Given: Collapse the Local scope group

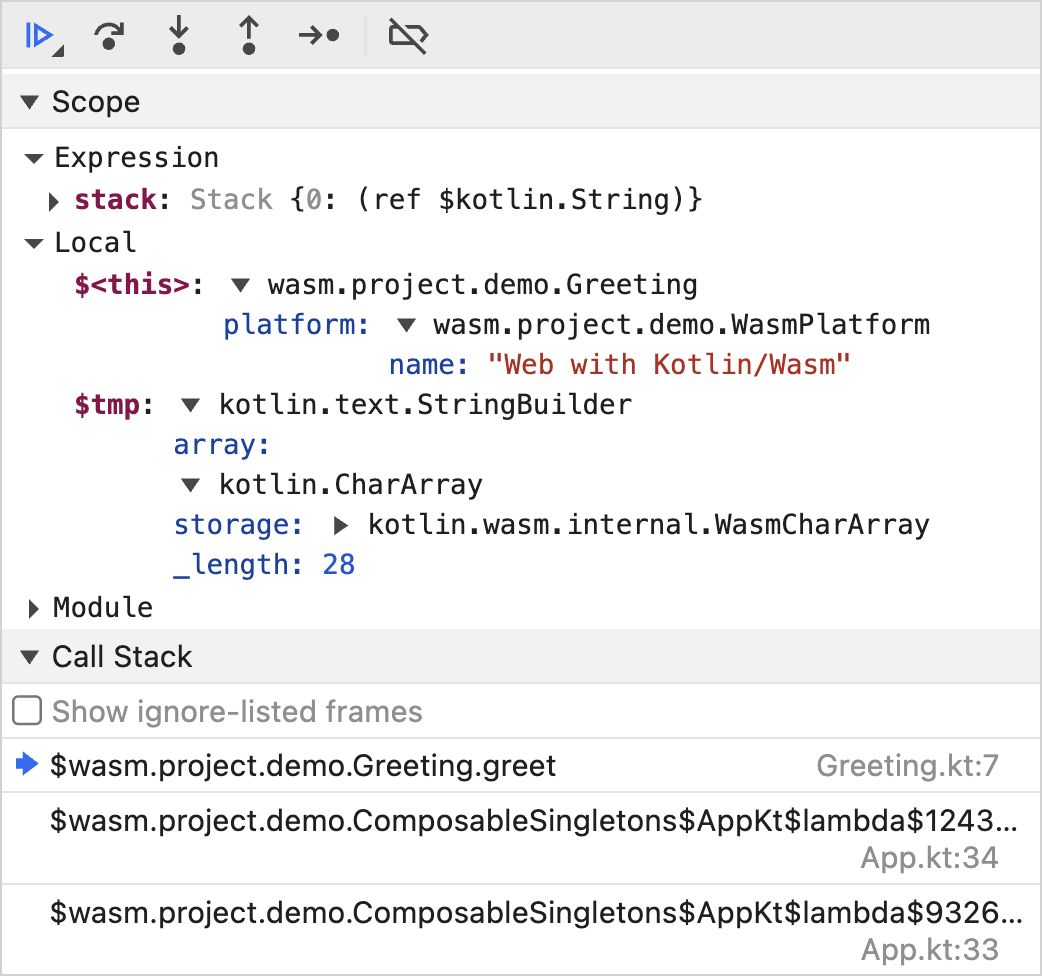Looking at the screenshot, I should point(34,243).
